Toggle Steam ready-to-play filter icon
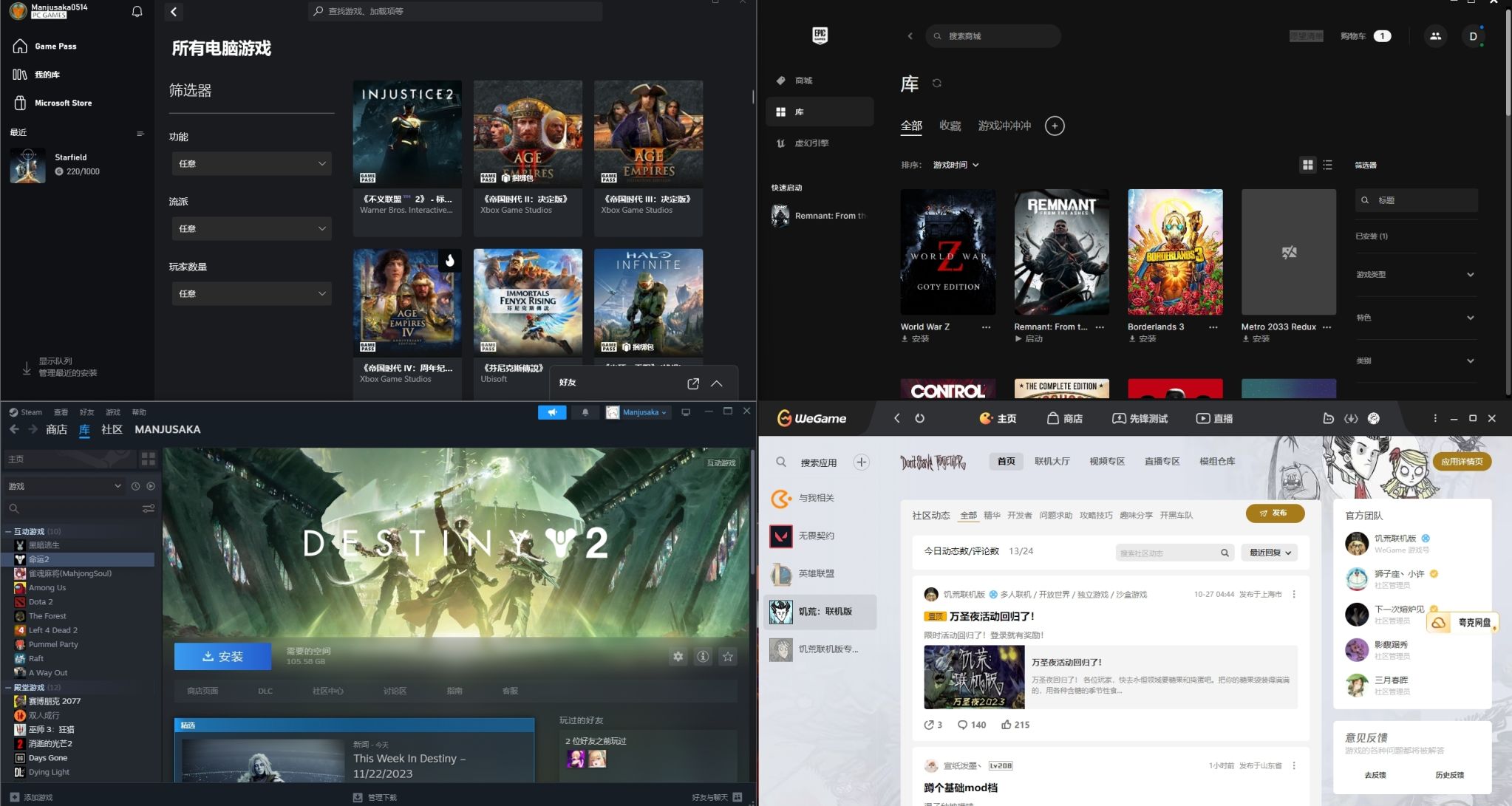Viewport: 1512px width, 806px height. pyautogui.click(x=151, y=486)
